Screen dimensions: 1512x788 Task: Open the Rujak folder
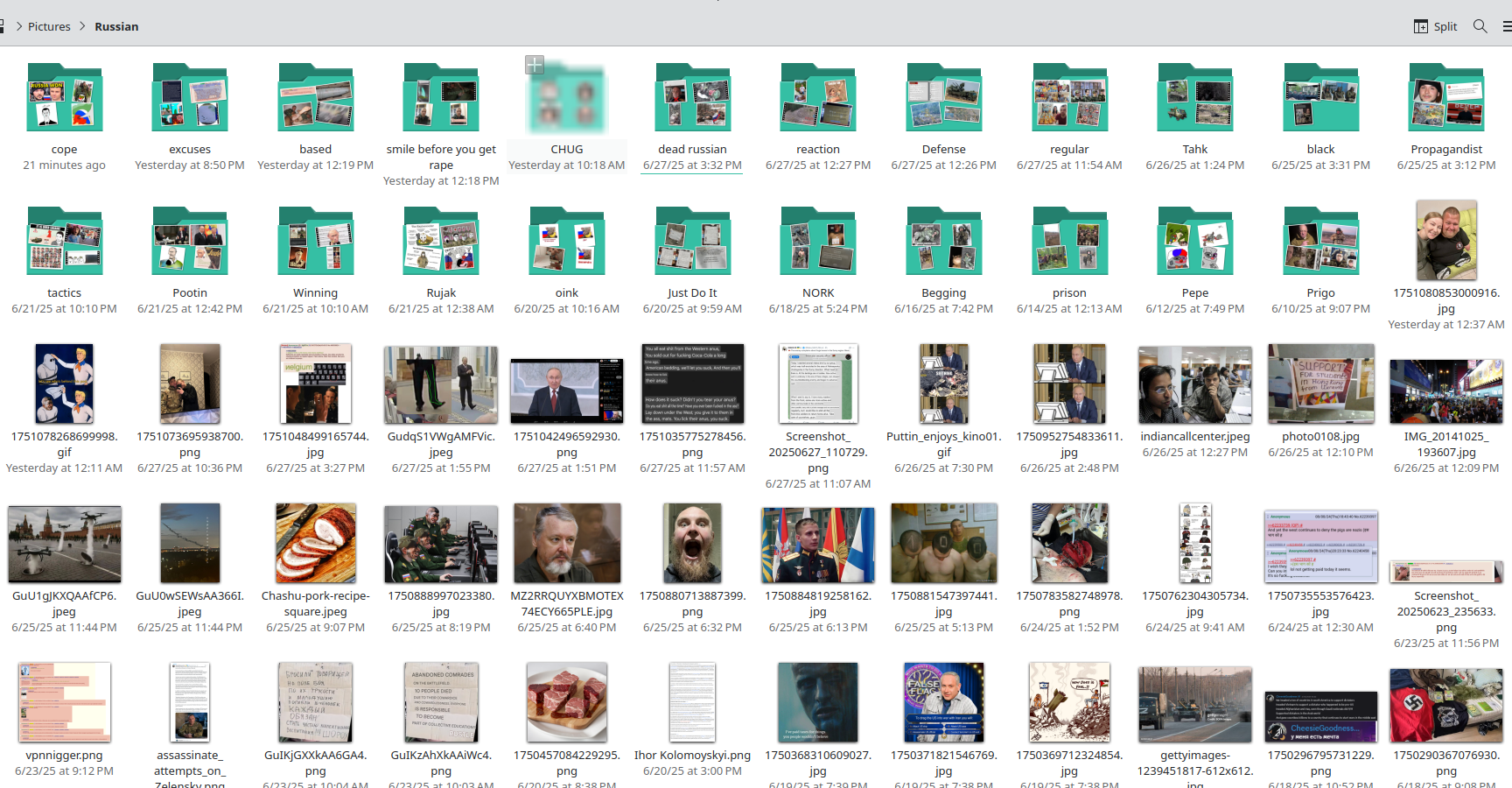coord(441,241)
